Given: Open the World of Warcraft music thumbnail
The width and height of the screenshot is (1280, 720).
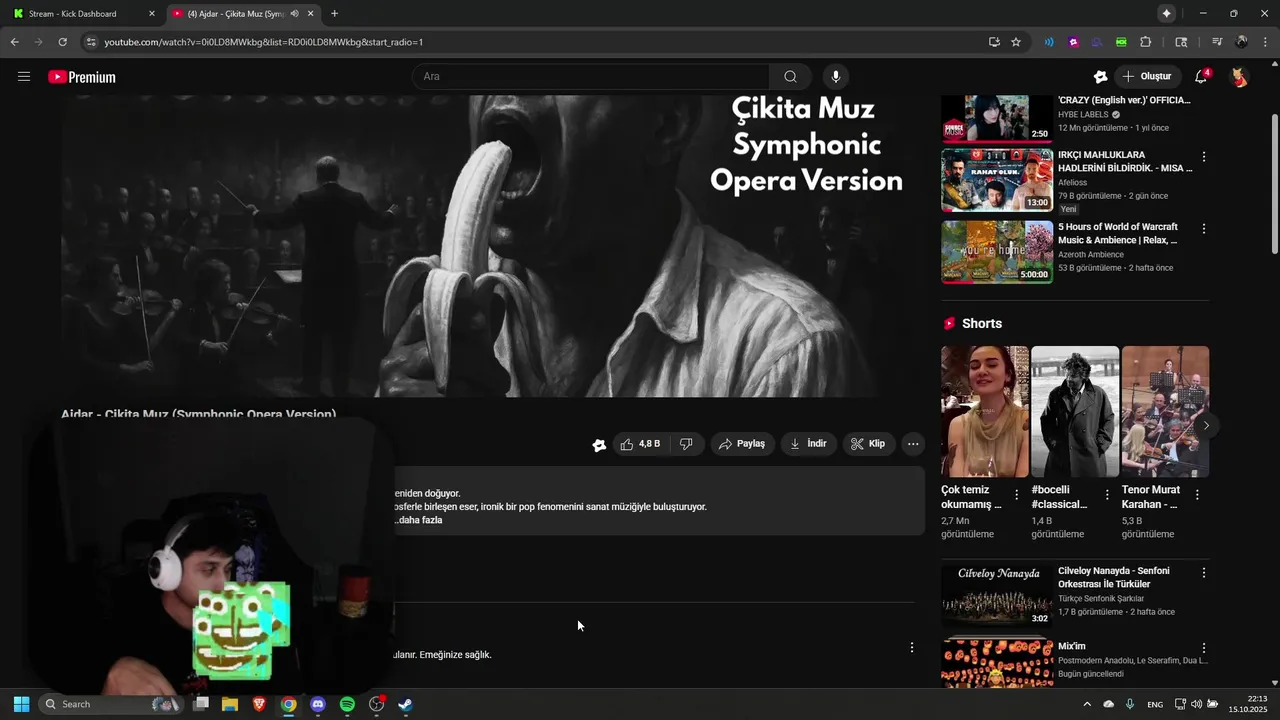Looking at the screenshot, I should pos(997,252).
